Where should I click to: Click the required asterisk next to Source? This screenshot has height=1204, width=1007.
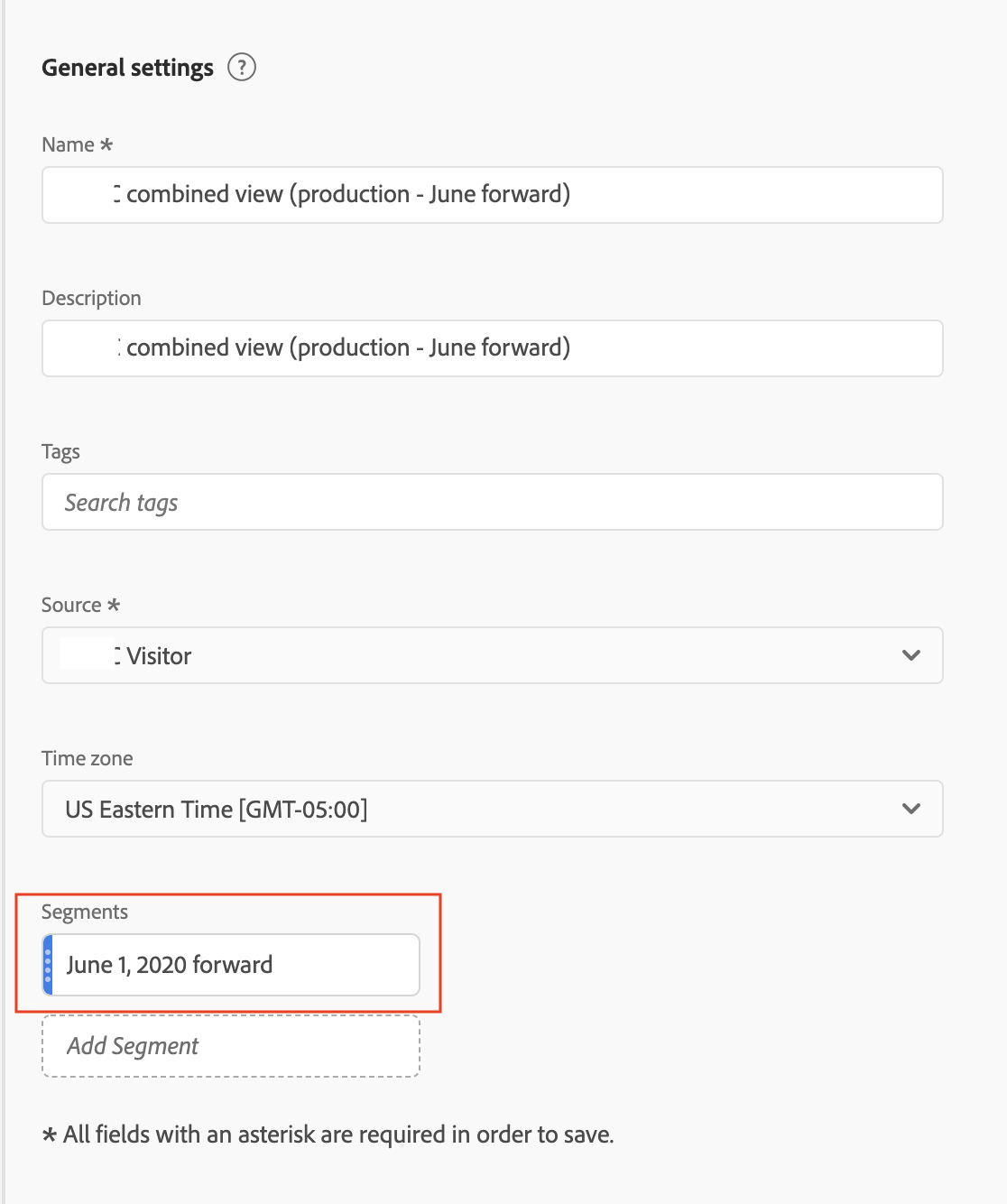tap(114, 605)
